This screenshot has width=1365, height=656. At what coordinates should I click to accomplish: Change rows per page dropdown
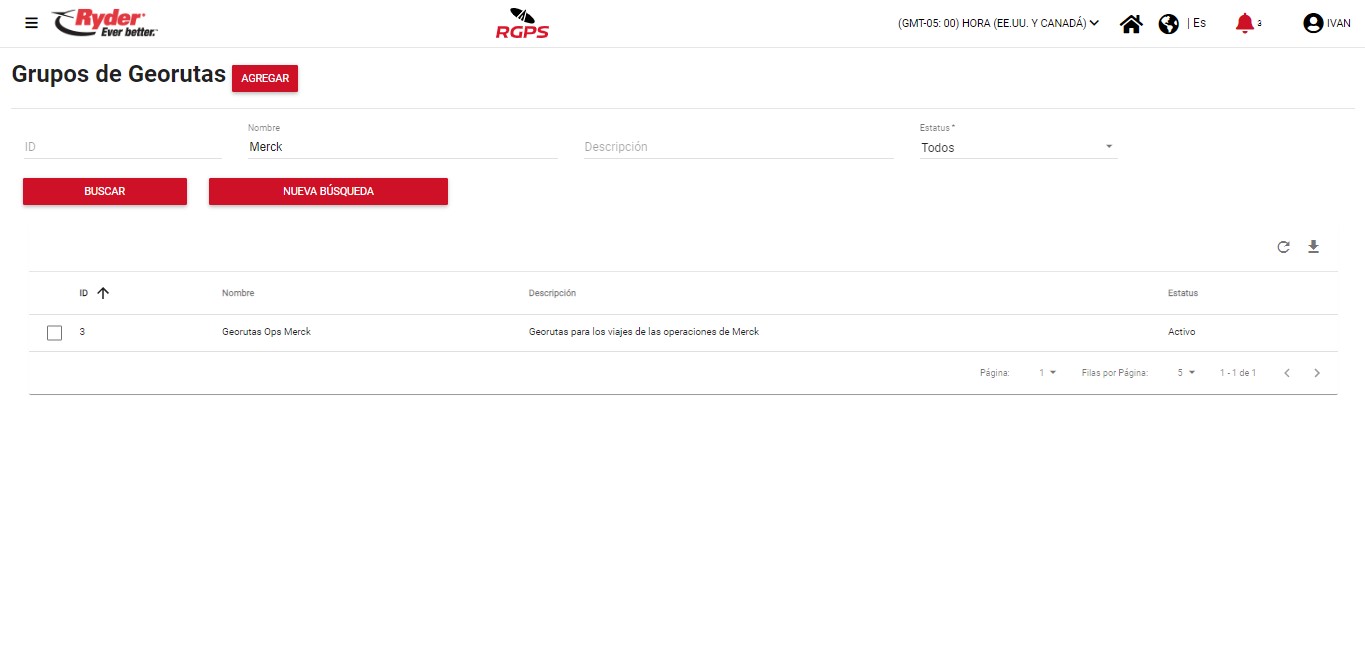(x=1186, y=372)
